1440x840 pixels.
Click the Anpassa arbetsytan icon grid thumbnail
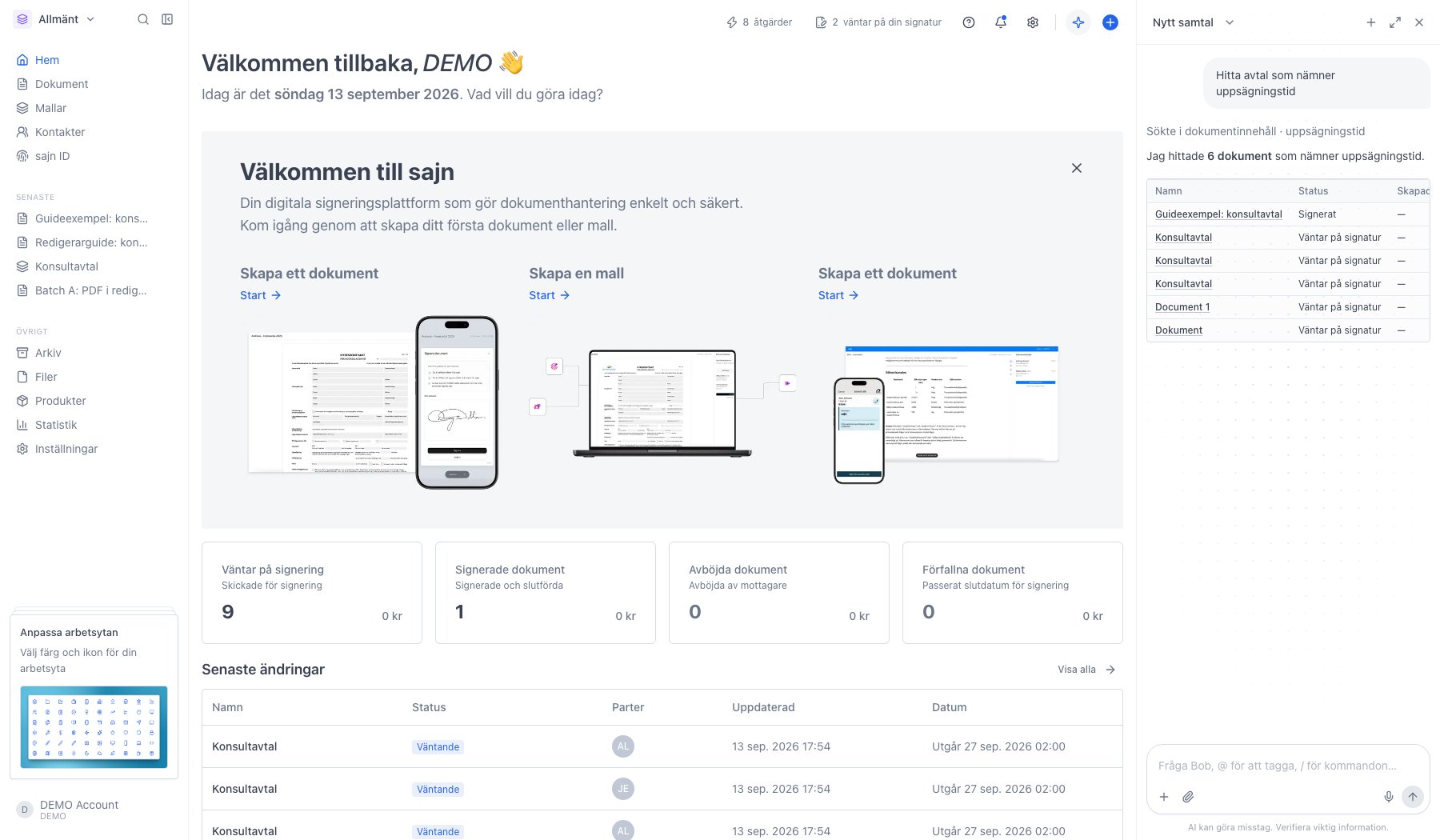point(94,727)
